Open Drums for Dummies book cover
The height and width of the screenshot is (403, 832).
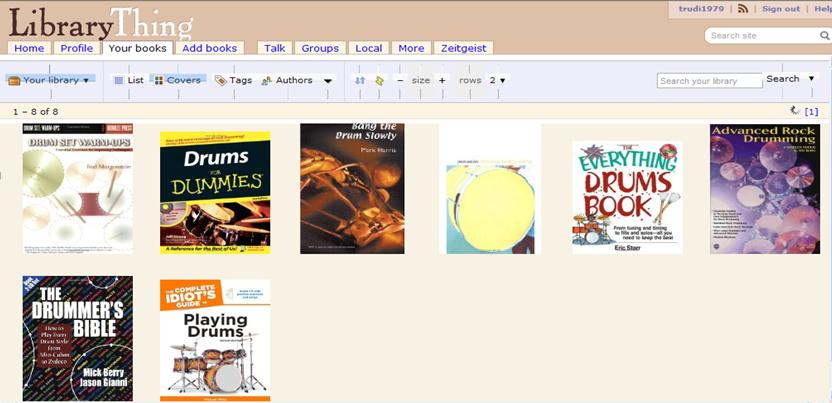point(215,192)
